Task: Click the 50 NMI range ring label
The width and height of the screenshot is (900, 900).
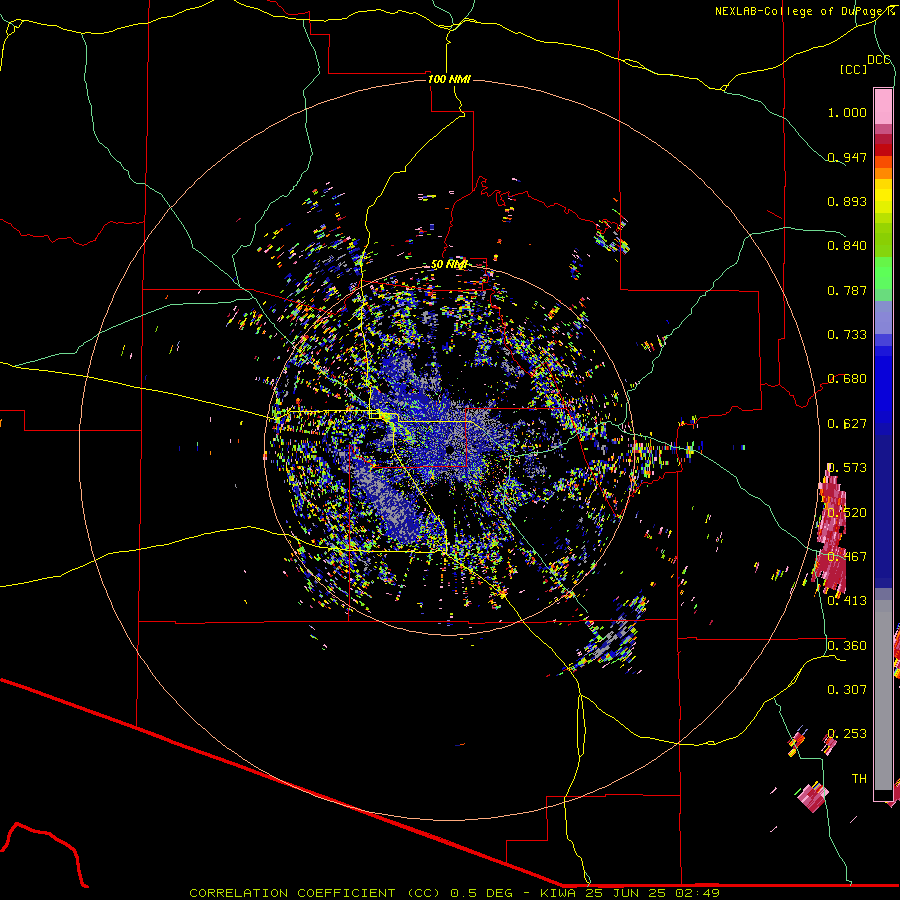Action: (x=449, y=265)
